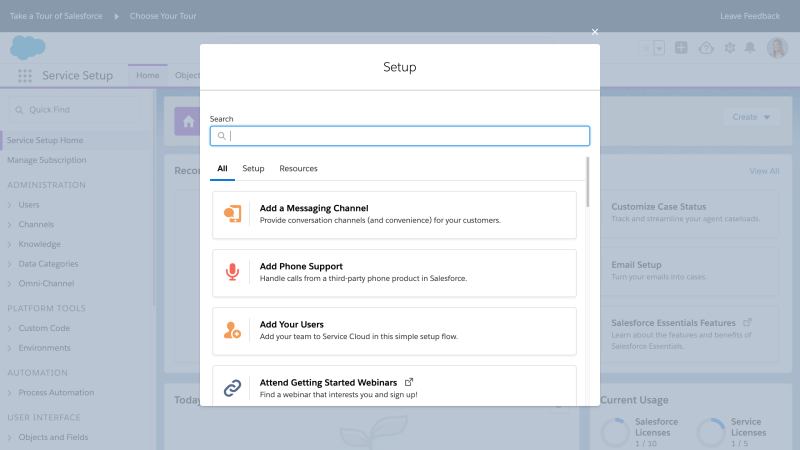The image size is (800, 450).
Task: Switch to the Resources tab
Action: pos(298,168)
